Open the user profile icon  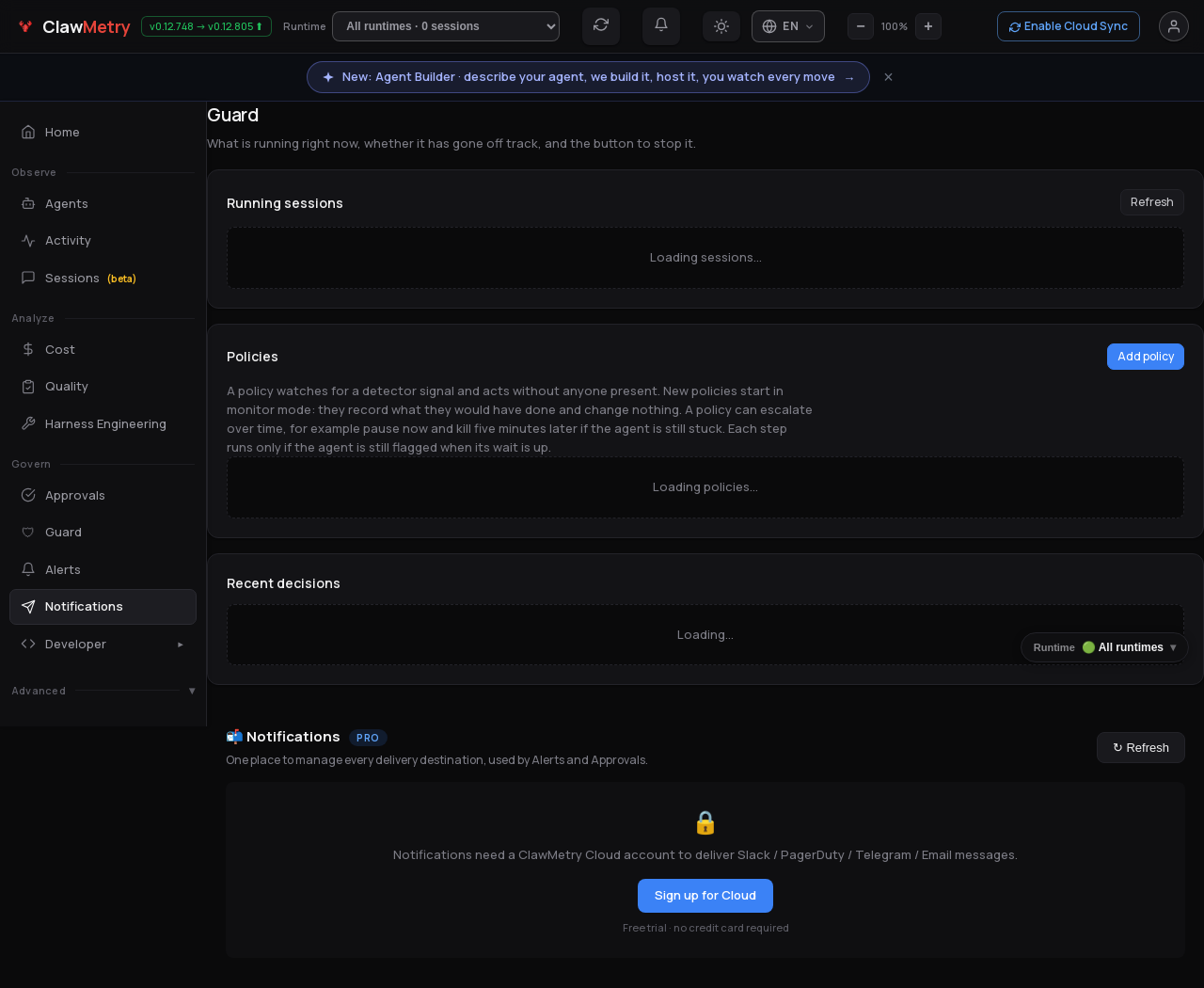(1174, 26)
